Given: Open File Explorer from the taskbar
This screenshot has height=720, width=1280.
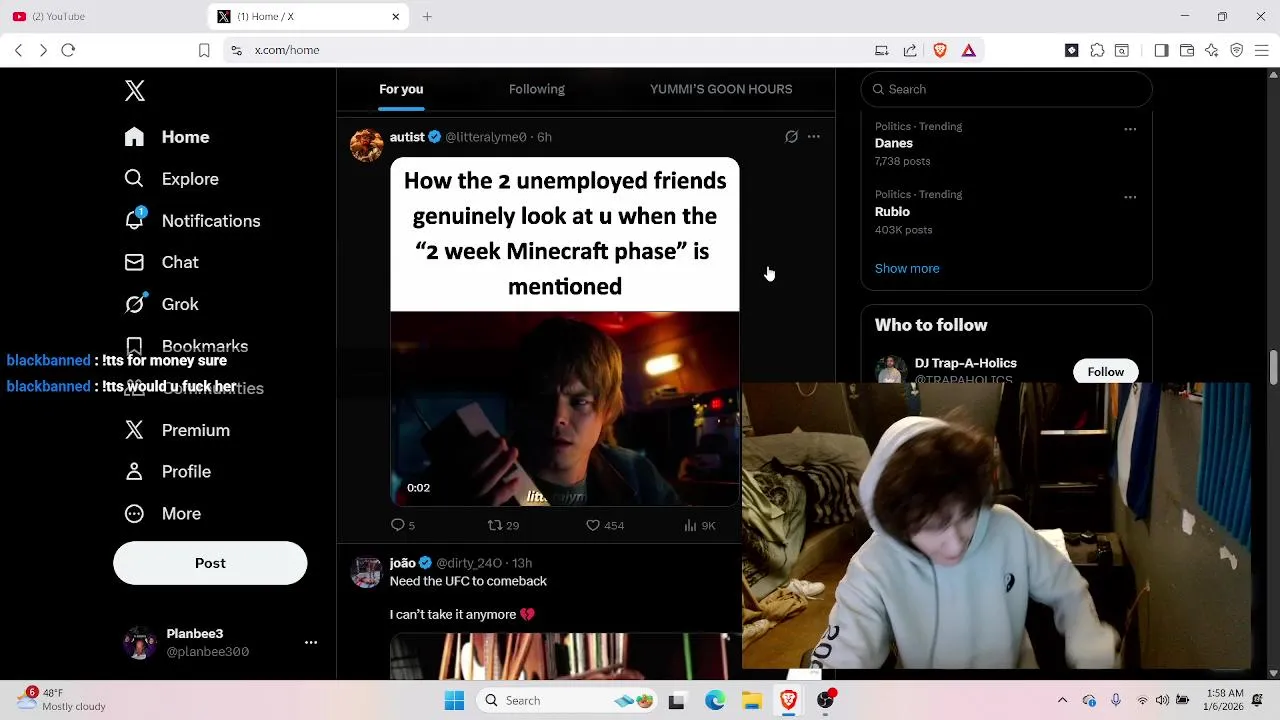Looking at the screenshot, I should click(752, 701).
